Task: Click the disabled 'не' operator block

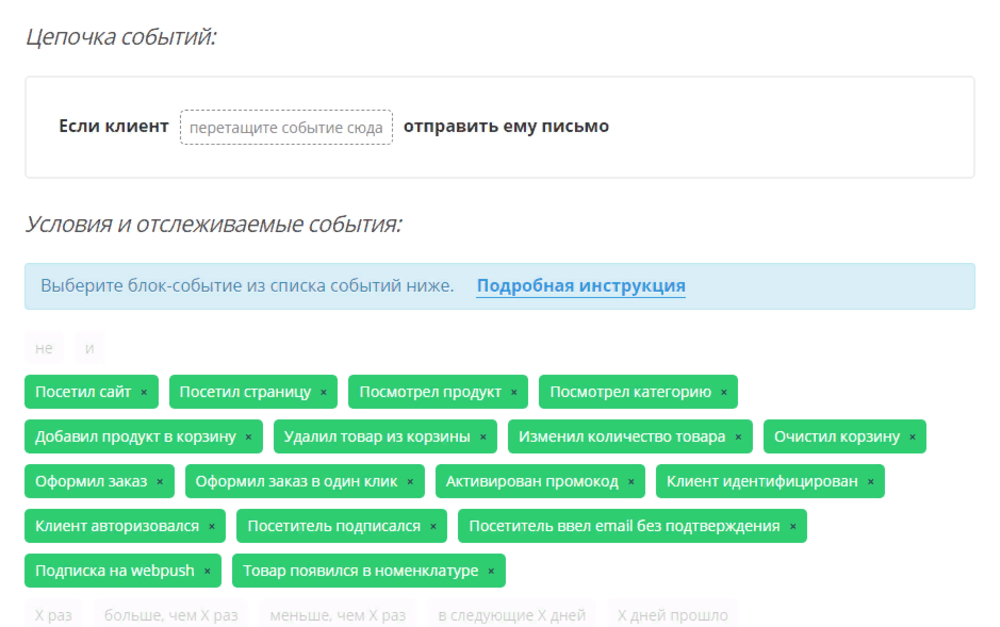Action: tap(44, 348)
